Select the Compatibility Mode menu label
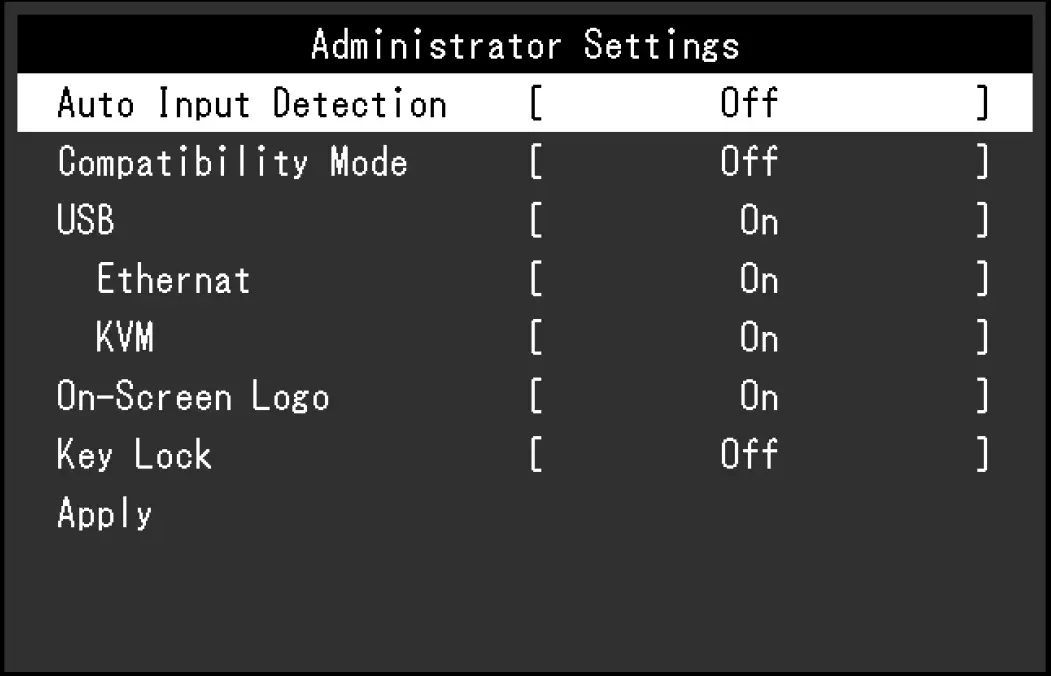This screenshot has height=676, width=1051. point(232,162)
